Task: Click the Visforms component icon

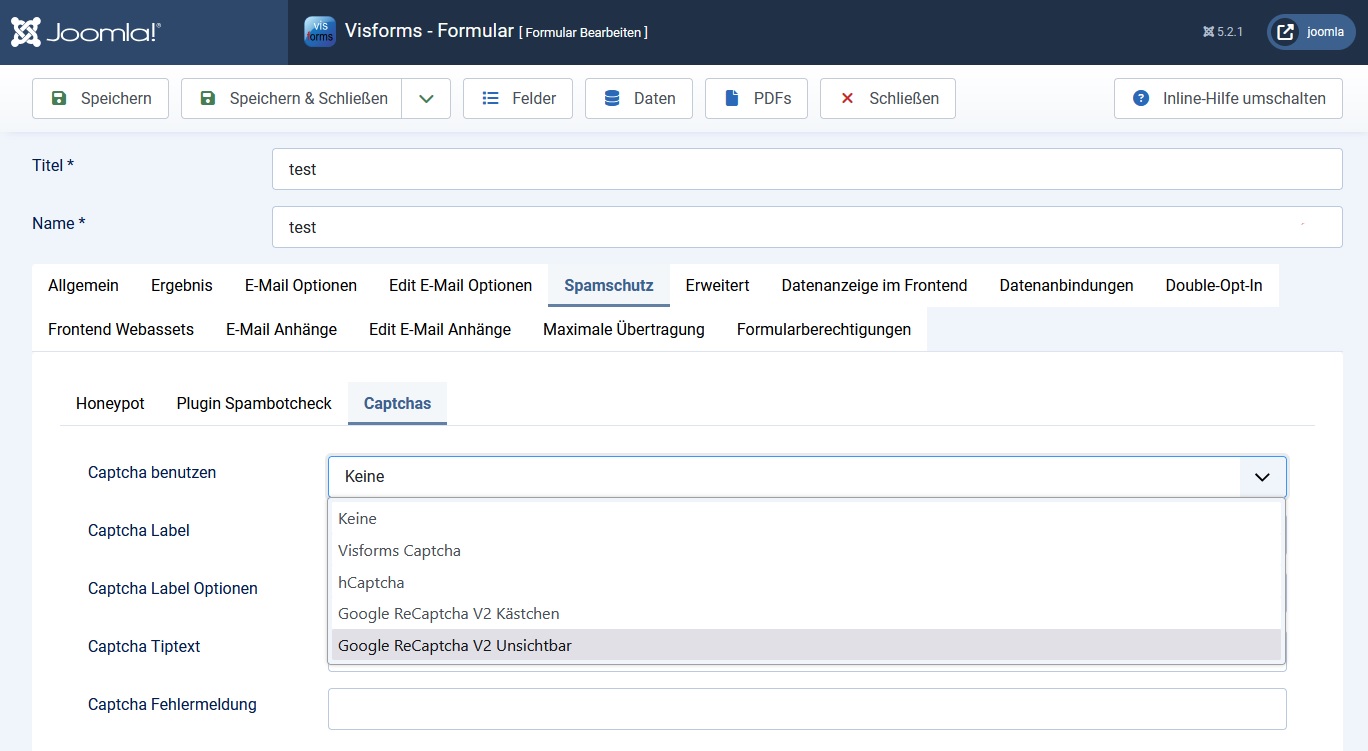Action: [x=320, y=31]
